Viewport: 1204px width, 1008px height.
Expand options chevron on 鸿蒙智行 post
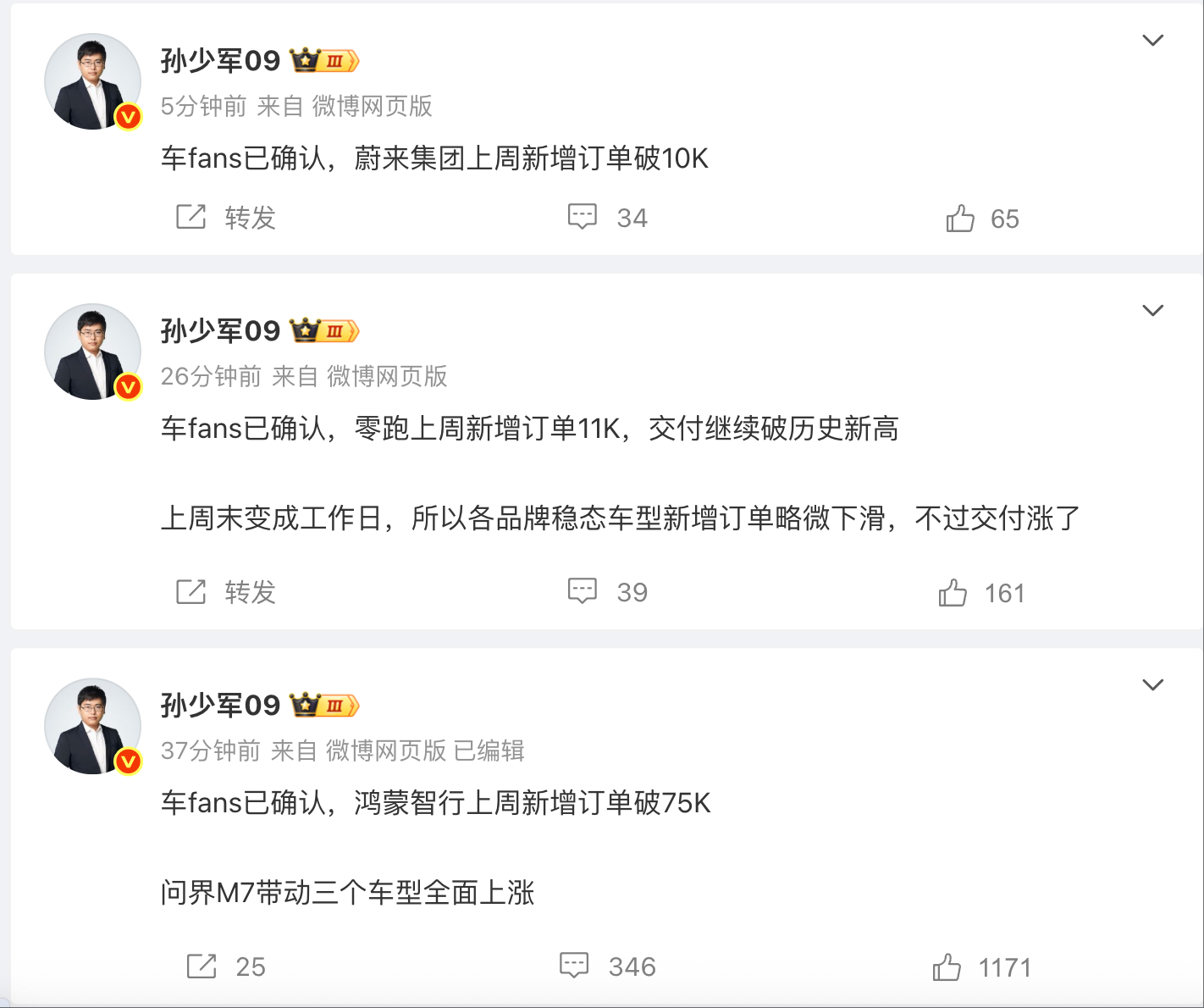pyautogui.click(x=1152, y=685)
